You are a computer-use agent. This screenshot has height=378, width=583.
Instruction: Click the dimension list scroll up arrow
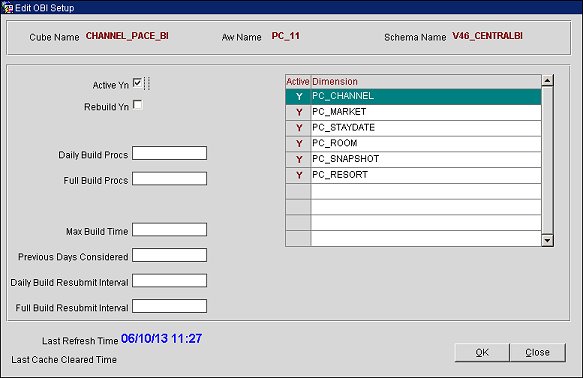coord(547,80)
